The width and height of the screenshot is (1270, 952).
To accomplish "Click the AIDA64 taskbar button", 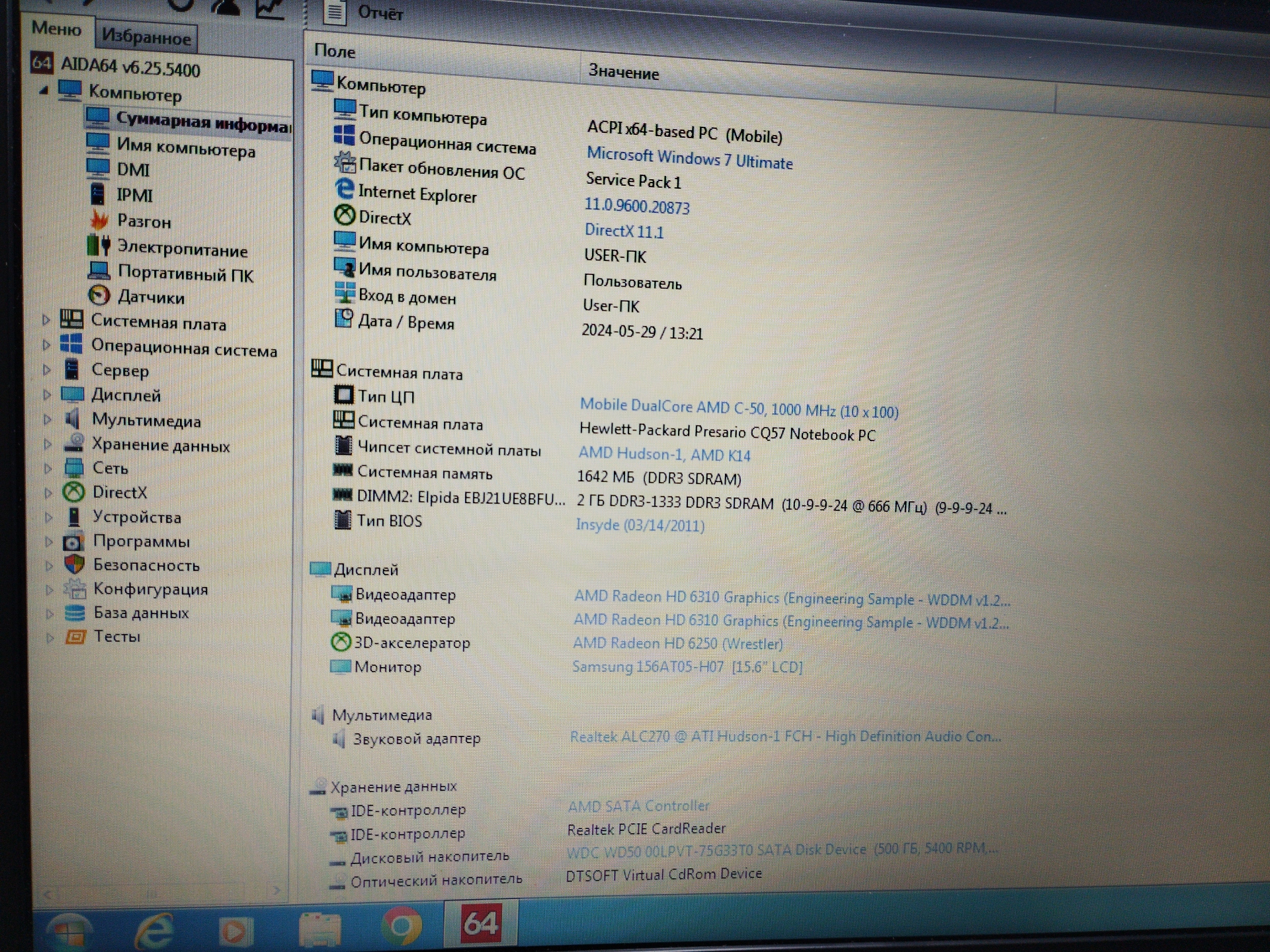I will (481, 923).
